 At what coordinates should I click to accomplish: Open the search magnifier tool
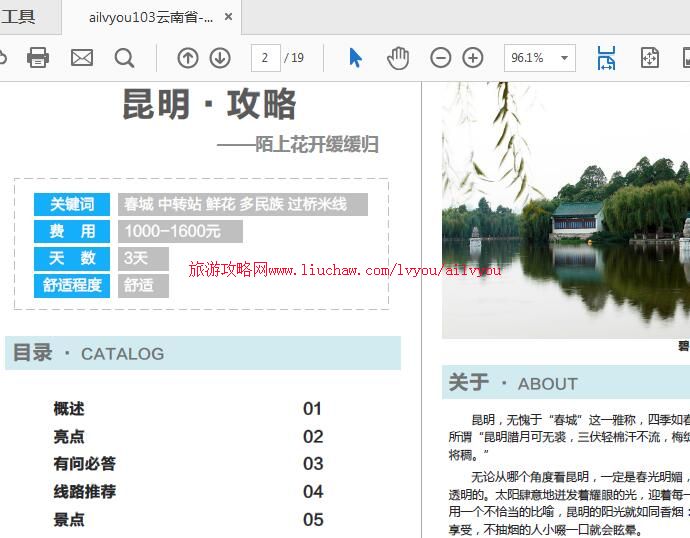(x=124, y=58)
